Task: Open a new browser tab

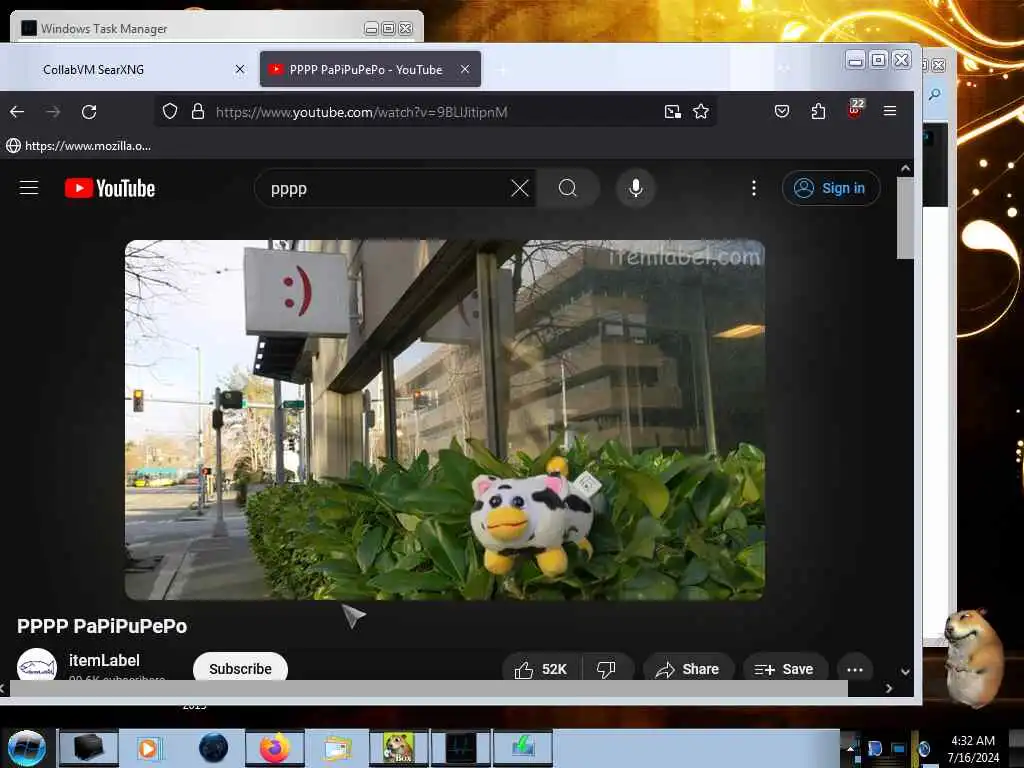Action: click(502, 69)
